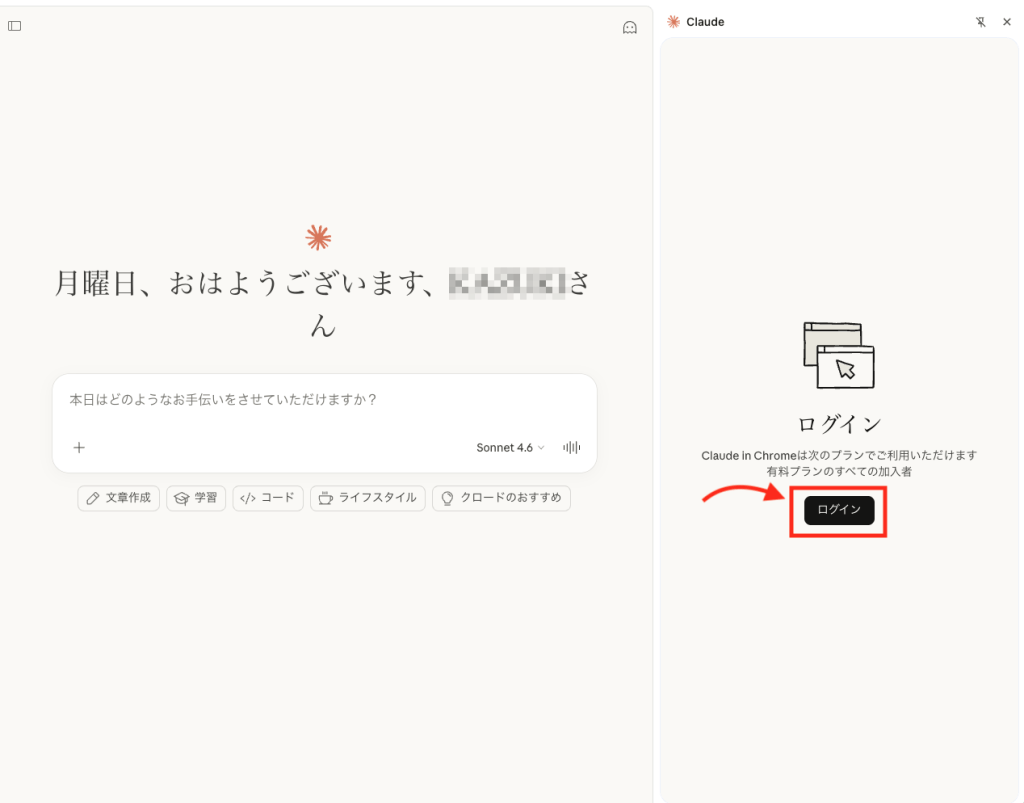Click the Claude starburst logo above the greeting
The width and height of the screenshot is (1024, 803).
pyautogui.click(x=318, y=237)
